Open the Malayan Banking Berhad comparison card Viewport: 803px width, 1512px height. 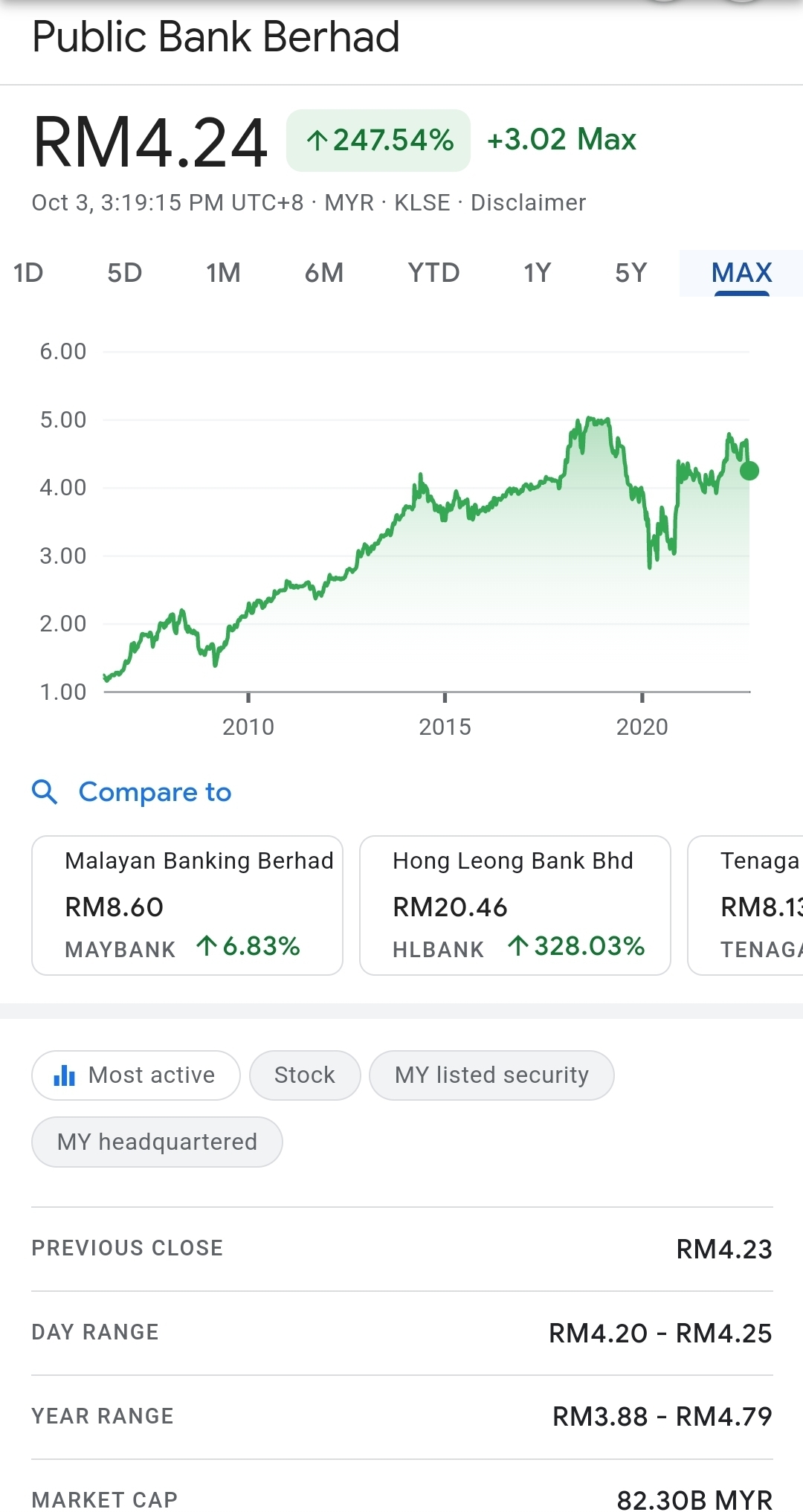point(187,905)
